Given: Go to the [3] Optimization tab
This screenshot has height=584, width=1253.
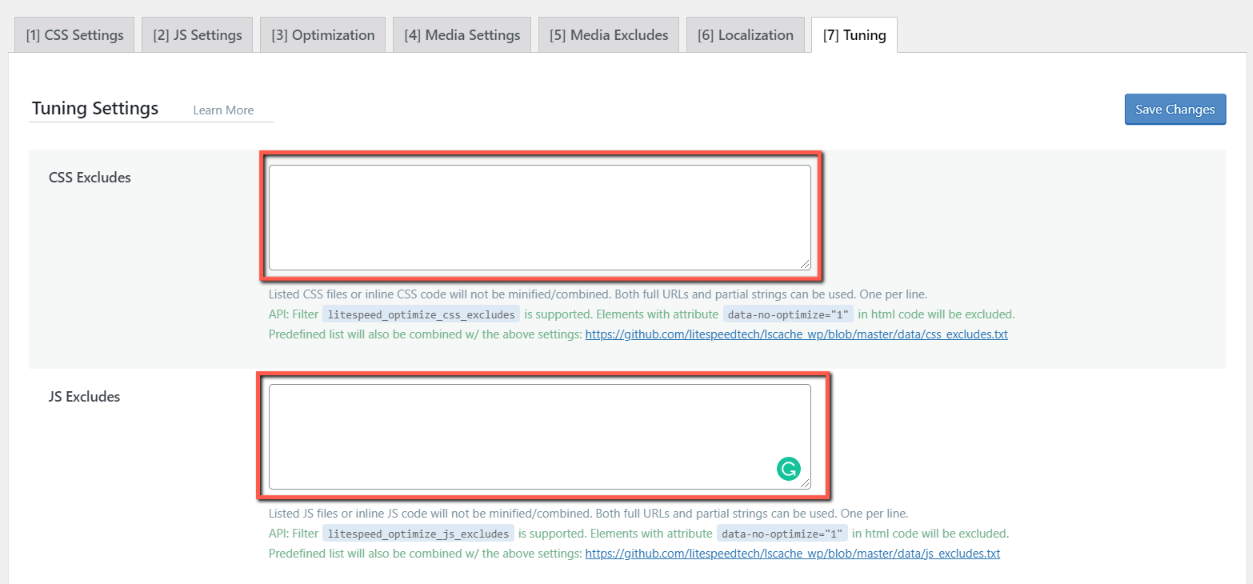Looking at the screenshot, I should [x=323, y=35].
